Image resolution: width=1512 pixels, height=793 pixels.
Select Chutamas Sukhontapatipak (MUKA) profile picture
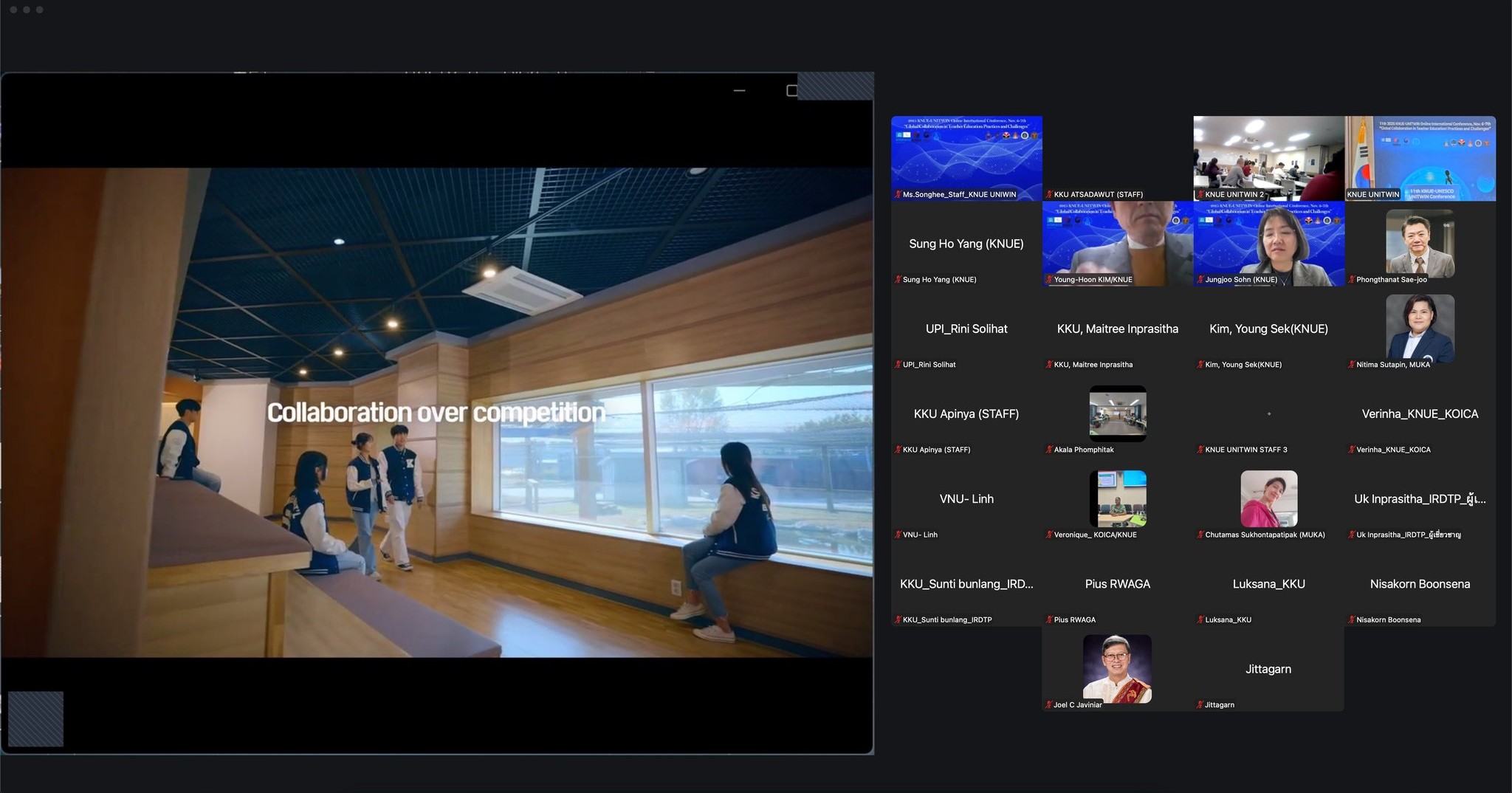click(1268, 498)
